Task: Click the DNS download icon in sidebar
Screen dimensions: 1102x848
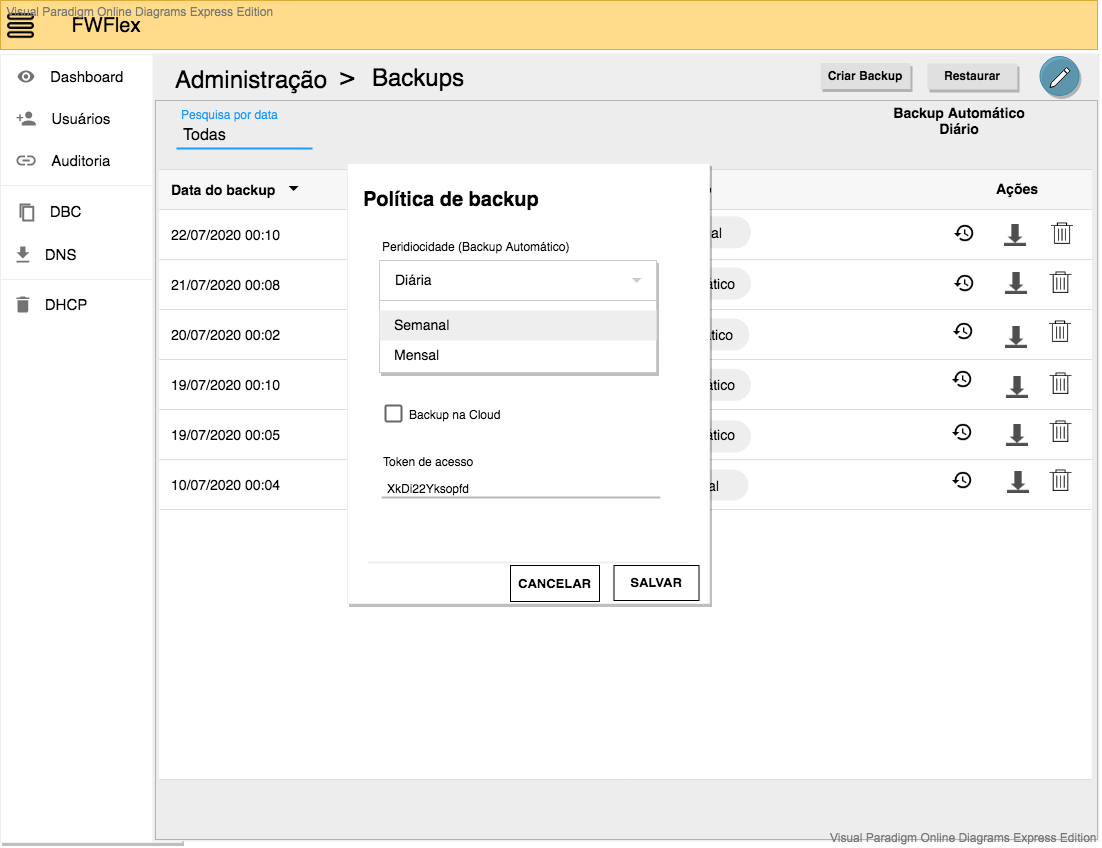Action: (23, 254)
